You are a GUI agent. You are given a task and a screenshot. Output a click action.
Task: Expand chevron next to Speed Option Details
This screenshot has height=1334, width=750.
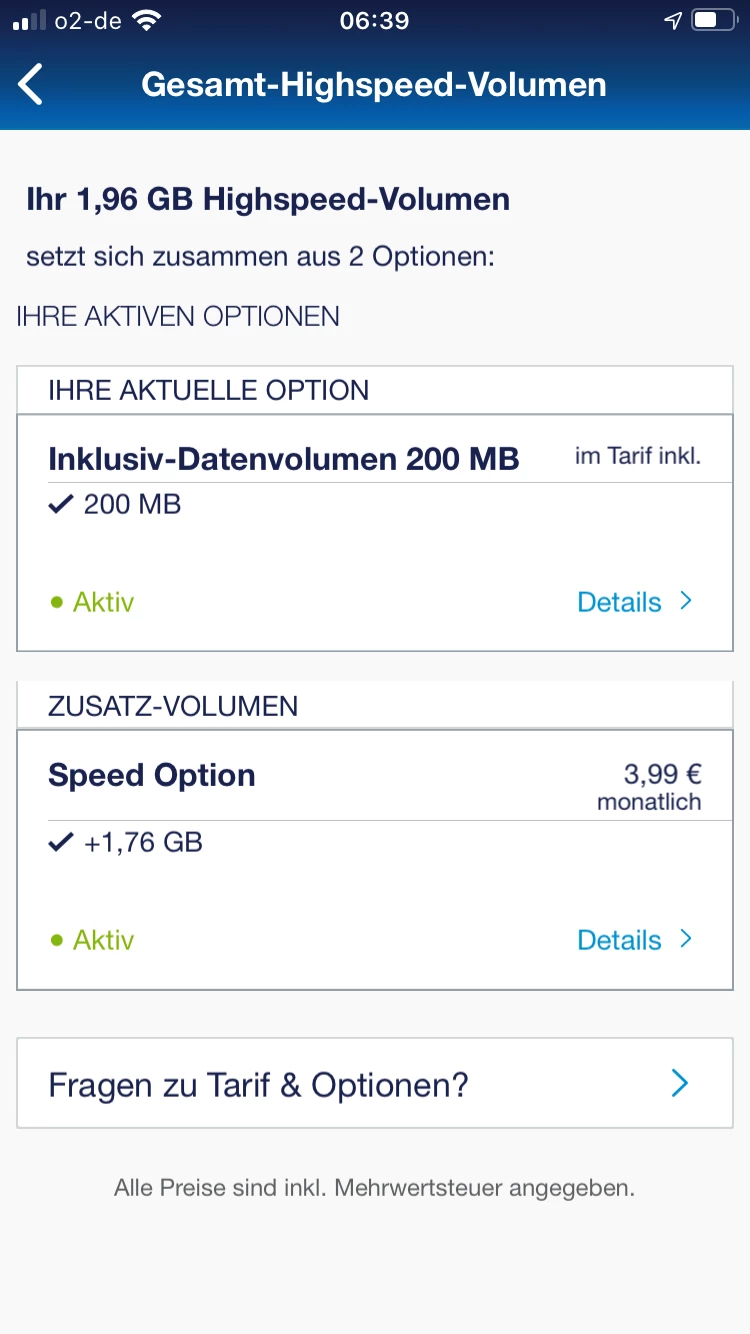pyautogui.click(x=686, y=939)
